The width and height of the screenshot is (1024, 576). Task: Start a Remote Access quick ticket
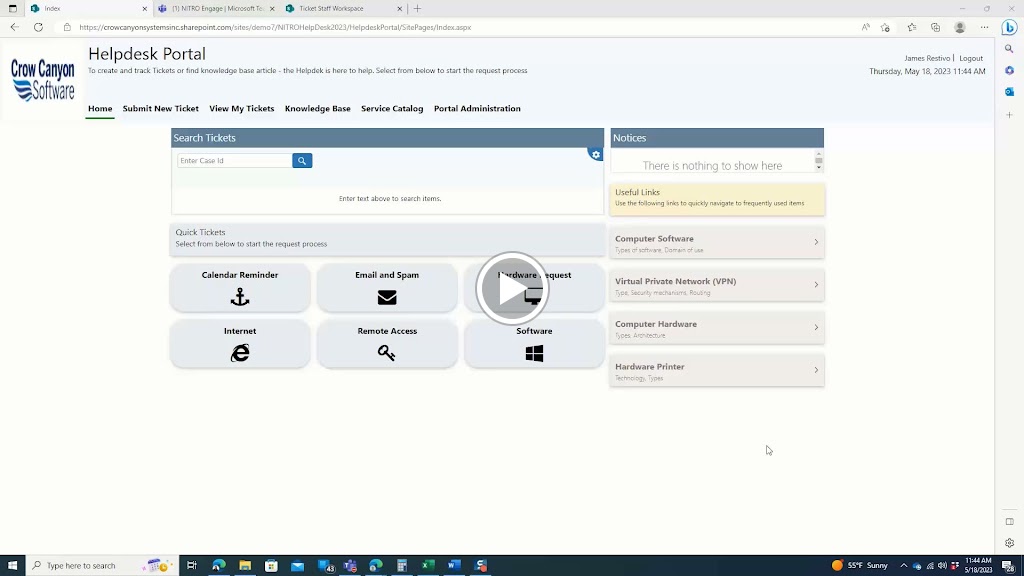[x=387, y=344]
